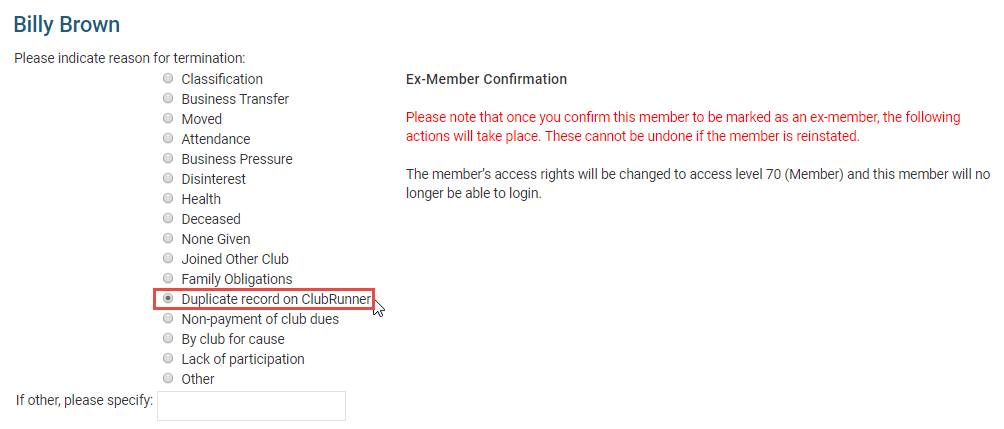1004x429 pixels.
Task: Select By club for cause
Action: [x=168, y=339]
